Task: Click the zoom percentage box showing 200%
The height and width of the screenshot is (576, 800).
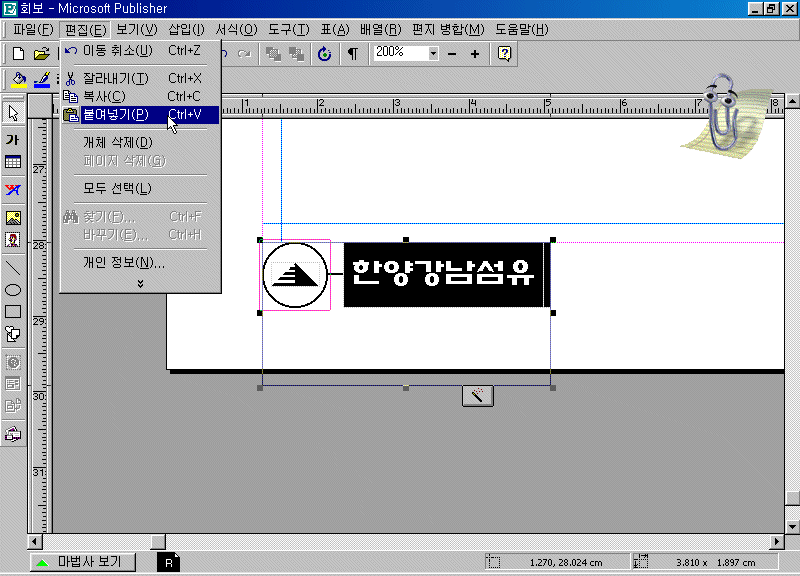Action: [x=401, y=53]
